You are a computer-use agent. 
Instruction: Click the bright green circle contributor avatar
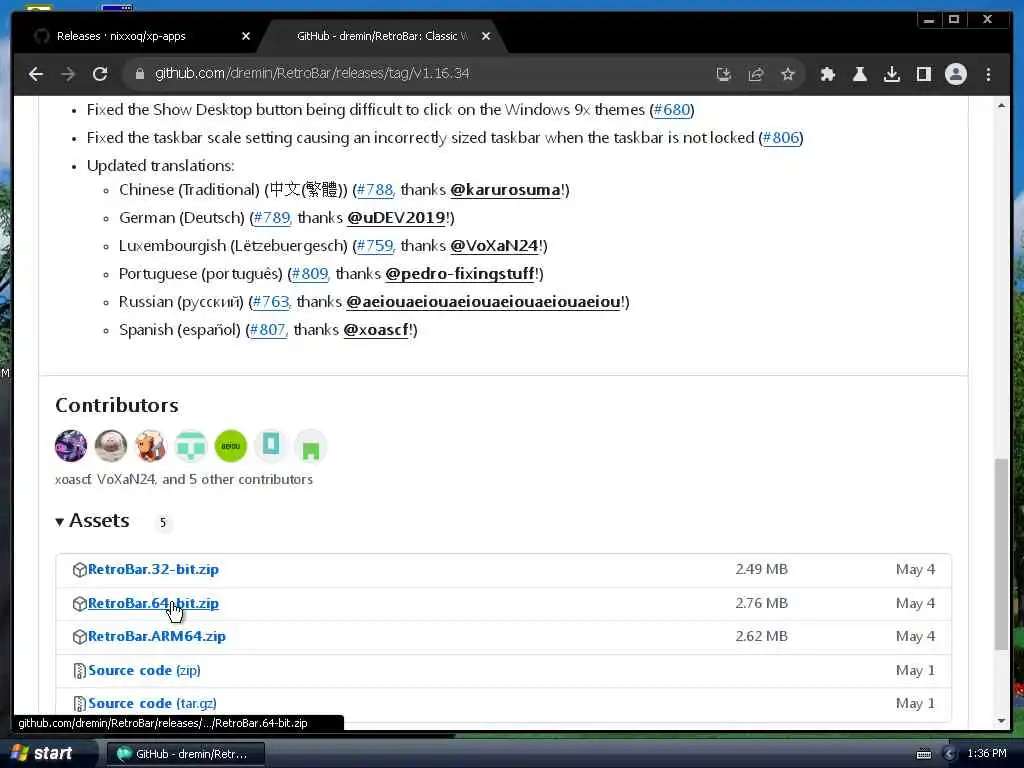pos(231,446)
